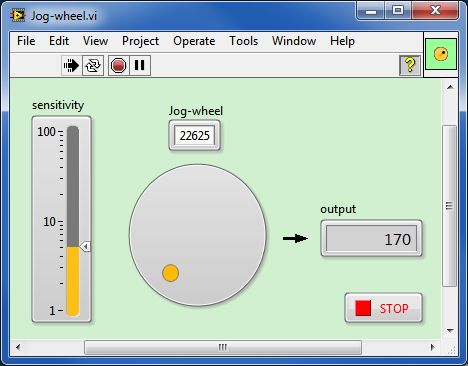Click the 1 scale mark on slider

pos(52,311)
